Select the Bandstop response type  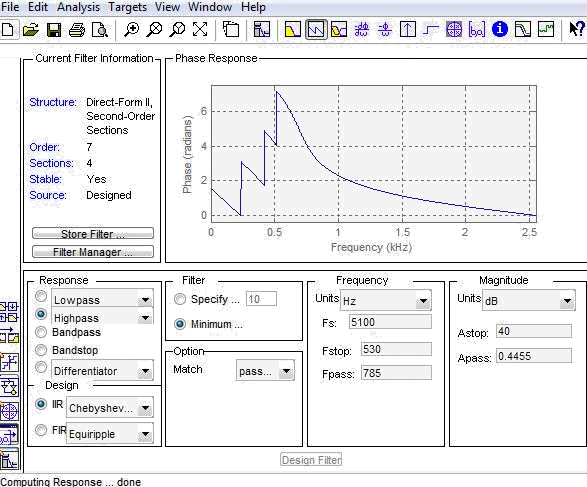click(41, 350)
